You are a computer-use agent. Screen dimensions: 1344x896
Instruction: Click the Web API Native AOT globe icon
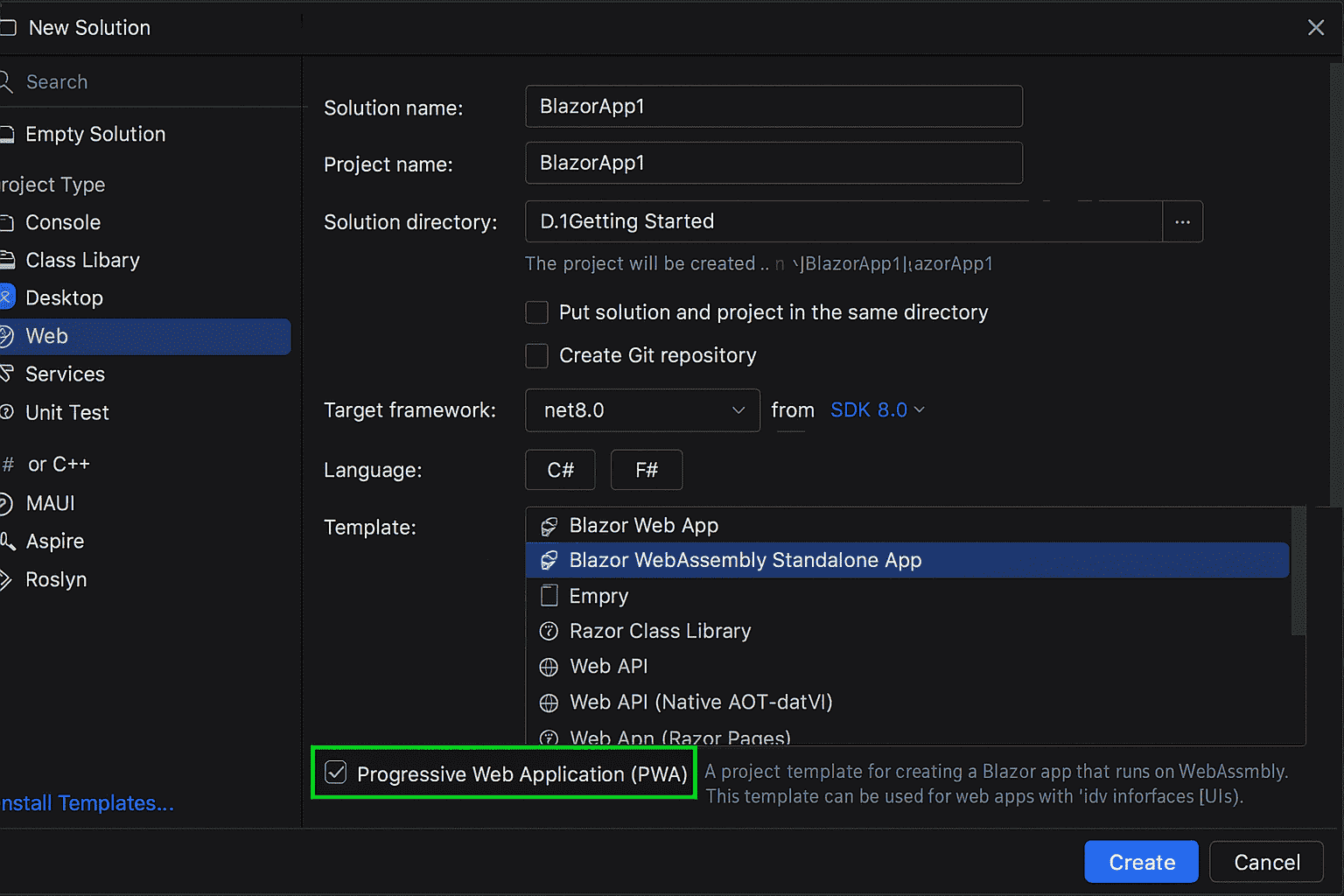(x=549, y=703)
